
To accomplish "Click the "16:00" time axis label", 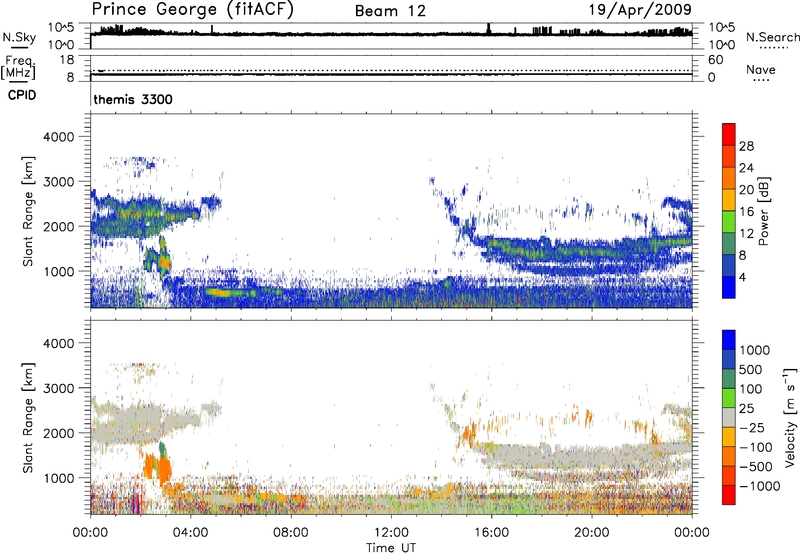I will [491, 533].
